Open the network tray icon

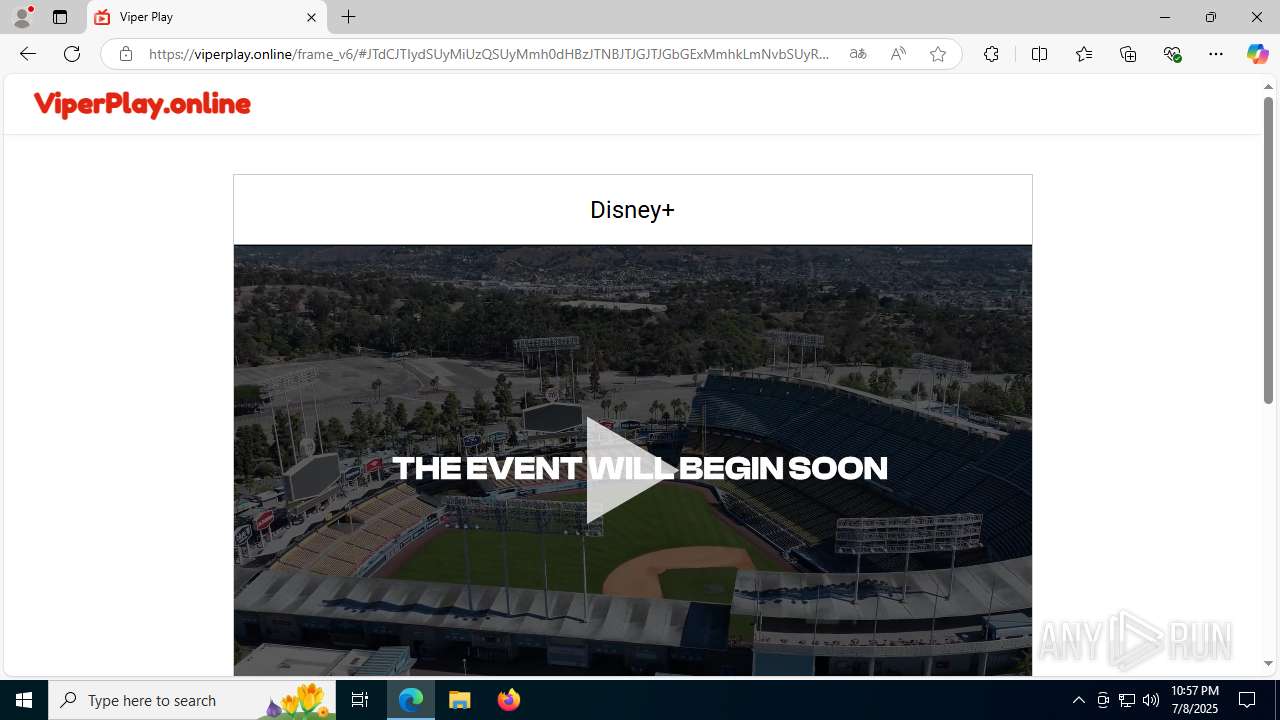[1127, 700]
